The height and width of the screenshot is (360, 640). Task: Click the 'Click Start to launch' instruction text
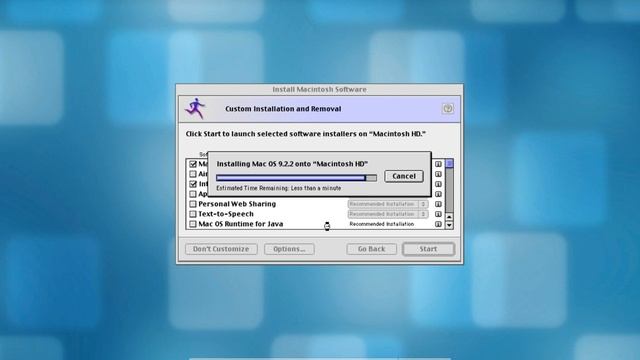306,134
